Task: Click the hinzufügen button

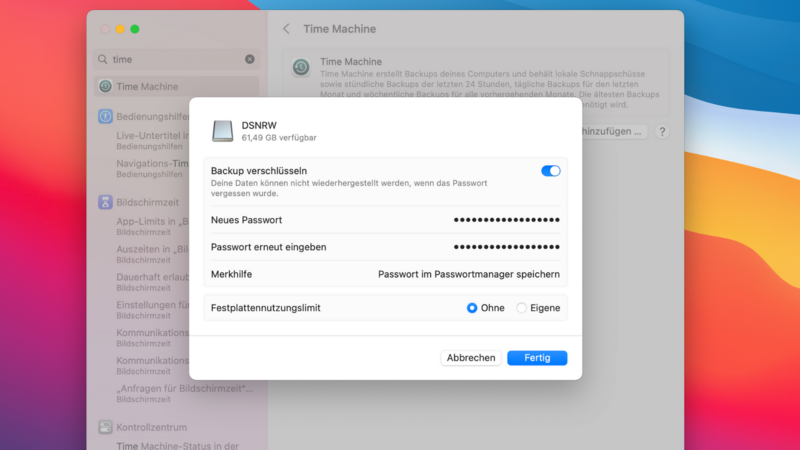Action: 614,131
